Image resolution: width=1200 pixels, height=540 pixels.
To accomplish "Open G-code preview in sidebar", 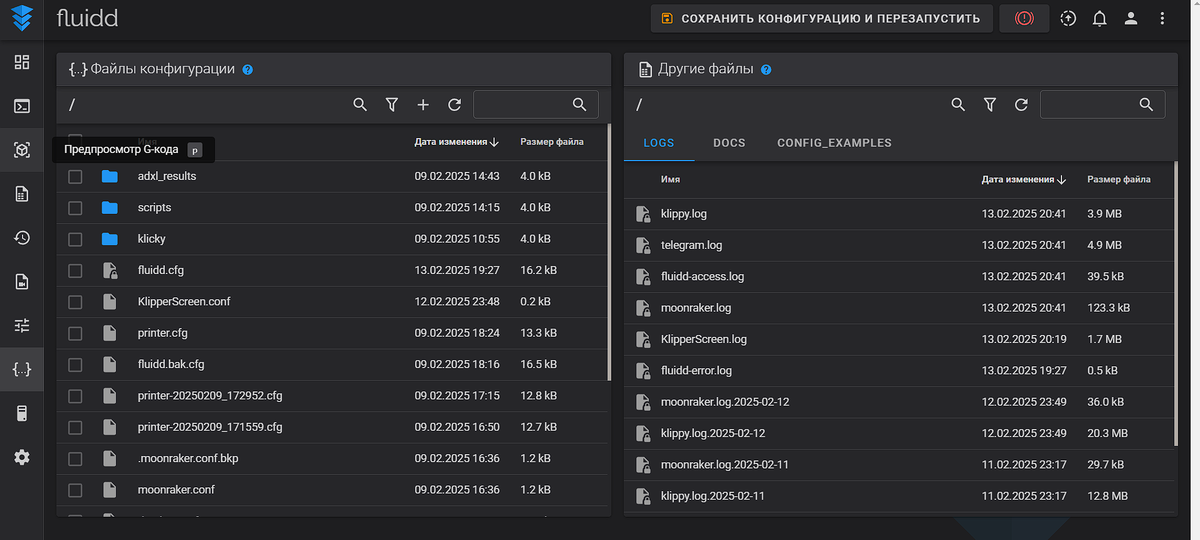I will (22, 150).
